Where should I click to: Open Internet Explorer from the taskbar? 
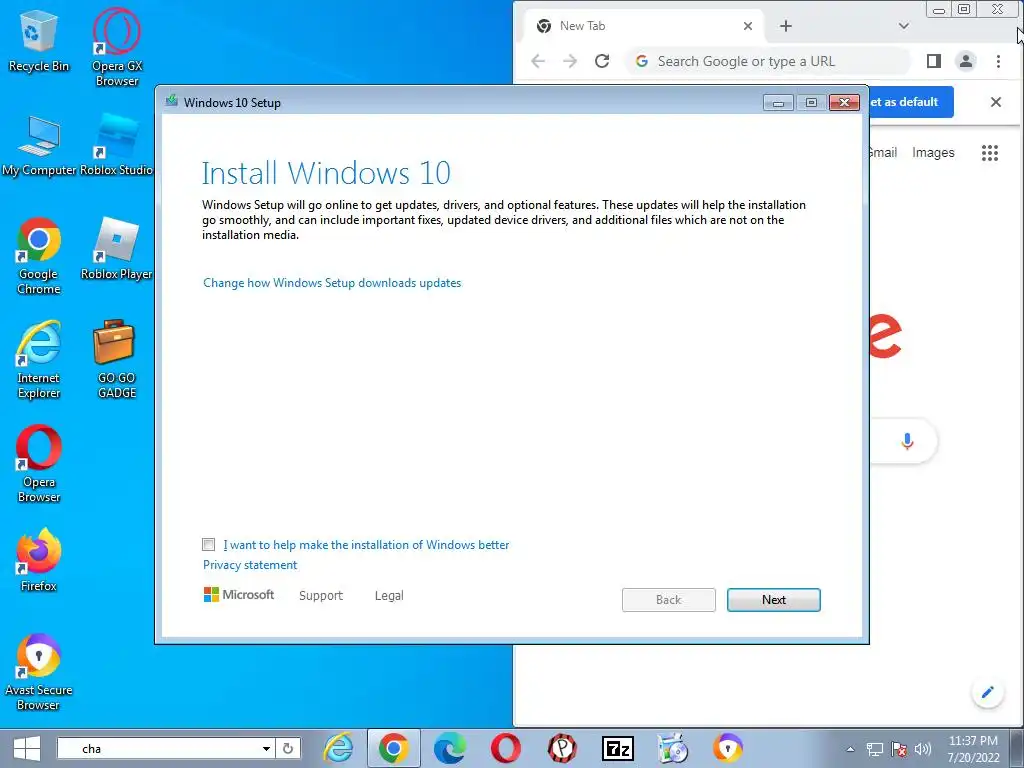pos(338,748)
